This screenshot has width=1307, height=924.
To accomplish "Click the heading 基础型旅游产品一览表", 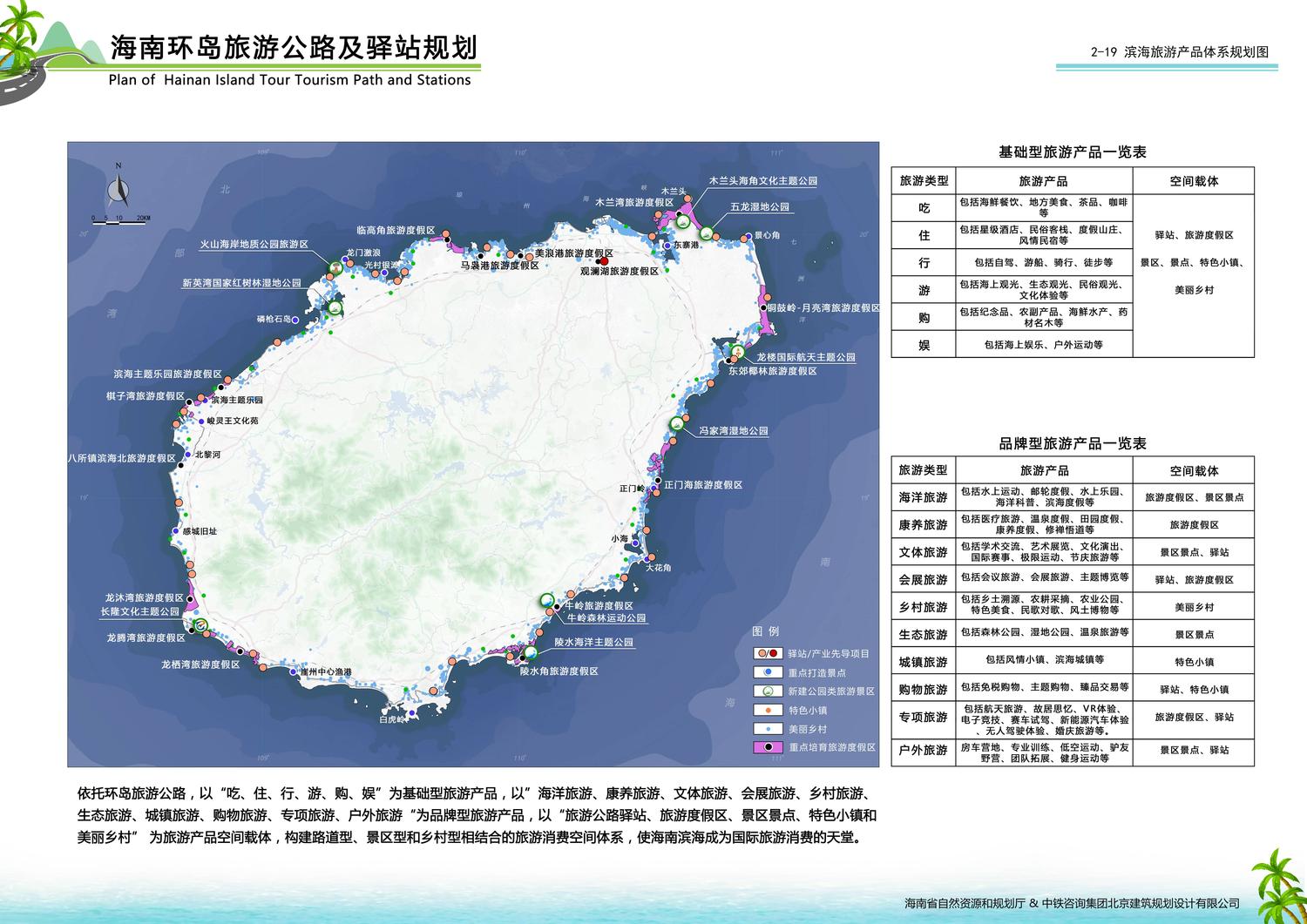I will coord(1072,152).
